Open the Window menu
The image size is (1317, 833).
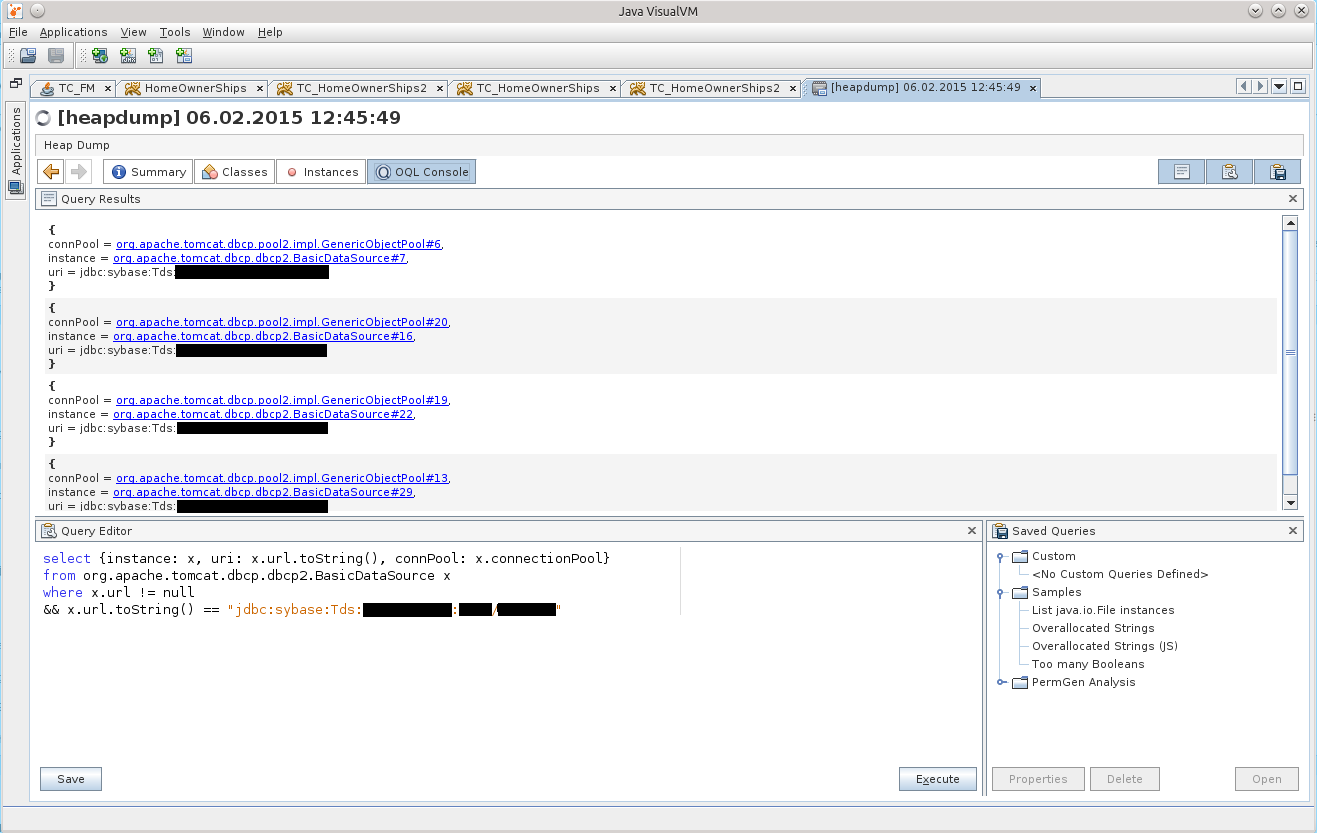(x=223, y=32)
